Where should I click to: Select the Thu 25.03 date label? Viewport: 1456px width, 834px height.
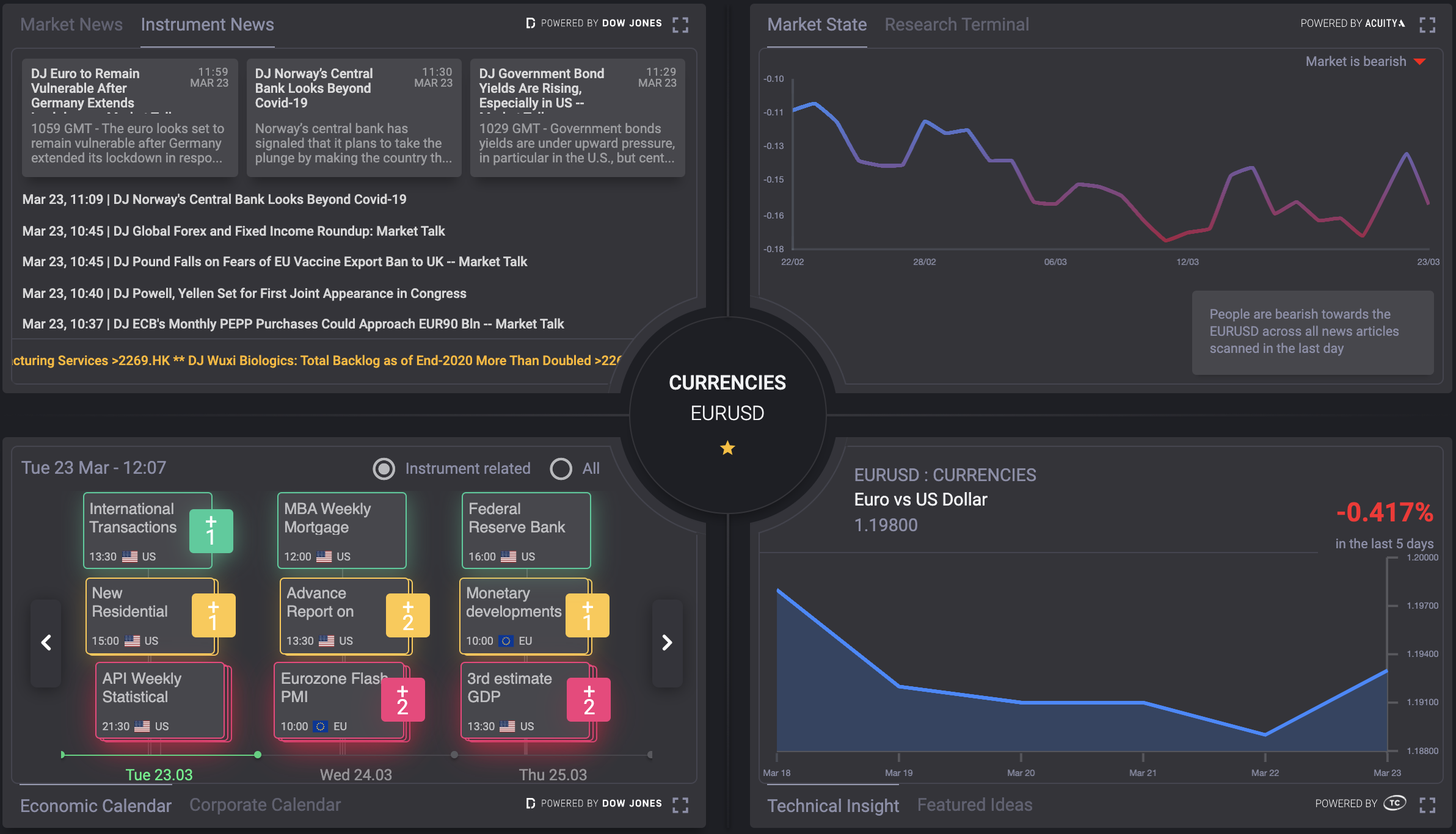point(553,775)
